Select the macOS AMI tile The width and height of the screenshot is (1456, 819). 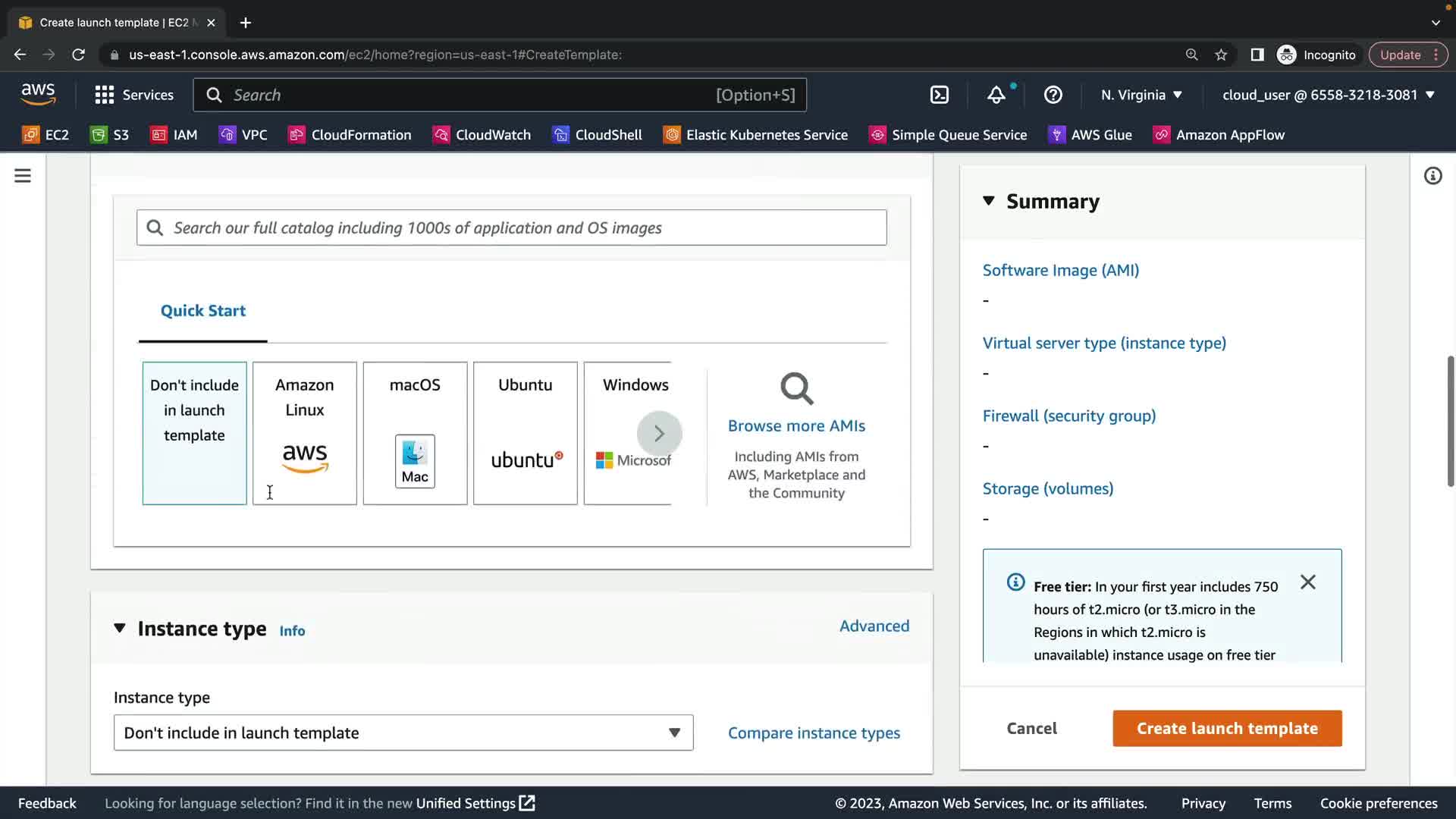click(x=415, y=433)
